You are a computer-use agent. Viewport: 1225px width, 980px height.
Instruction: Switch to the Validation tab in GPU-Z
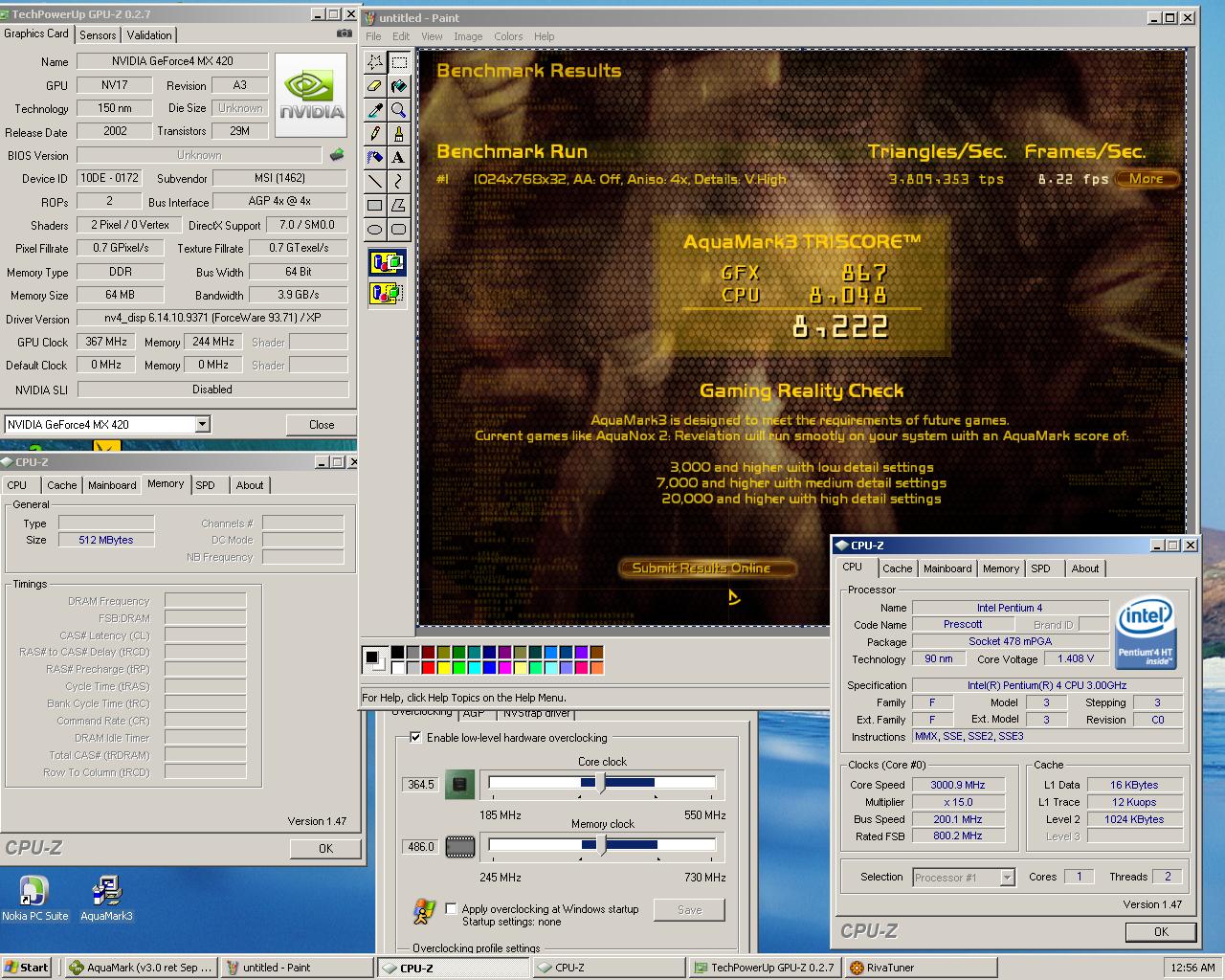pos(149,35)
